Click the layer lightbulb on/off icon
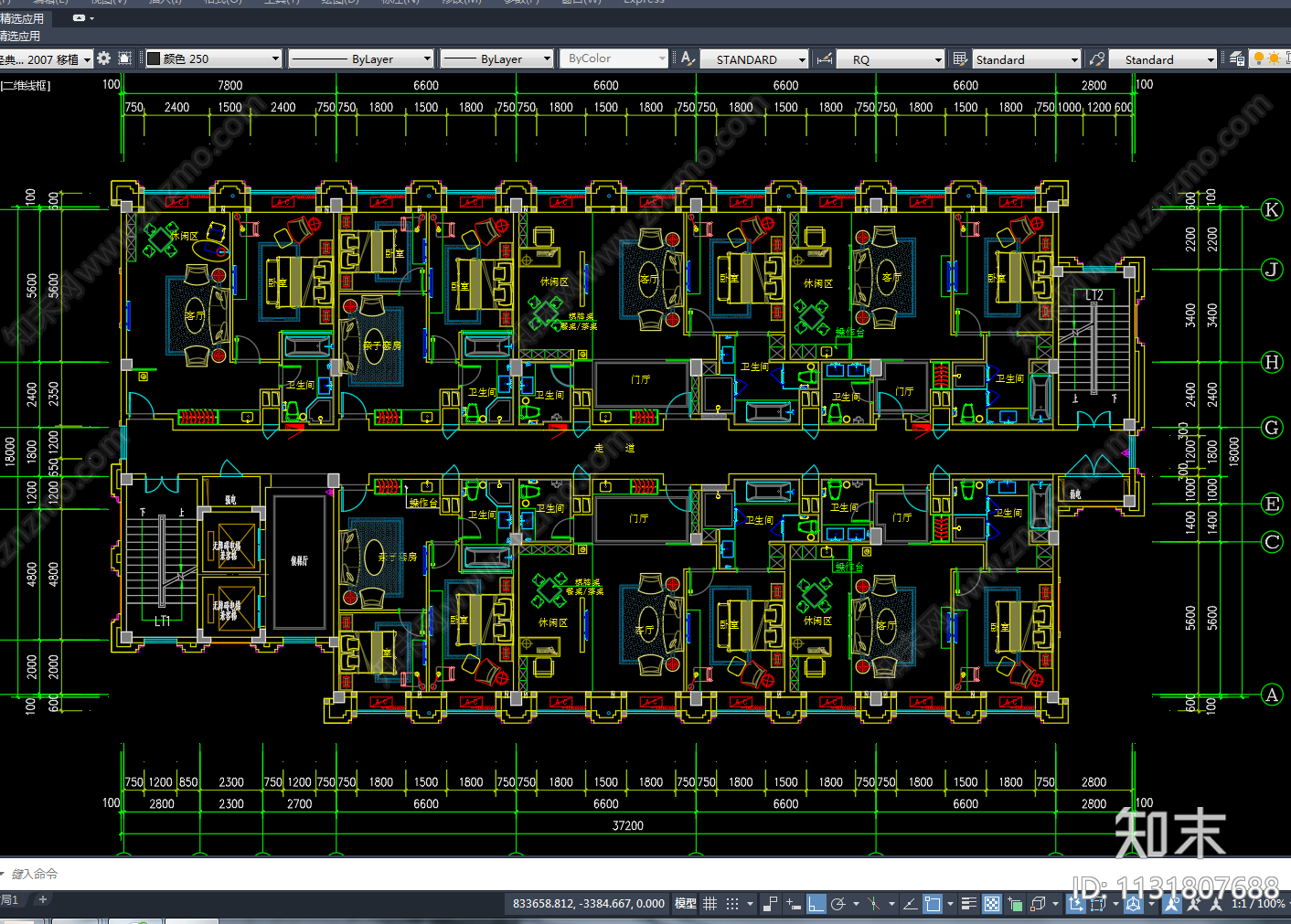This screenshot has height=924, width=1291. point(1259,58)
